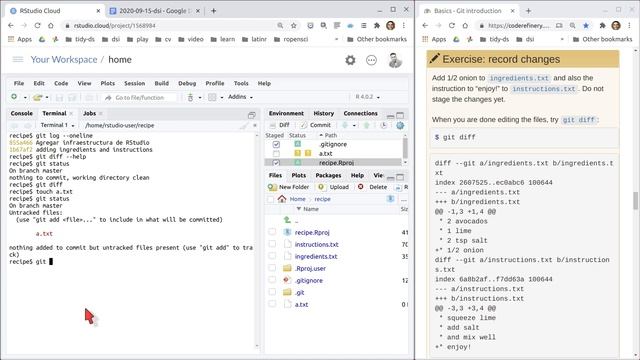Click the Git pane vertical scrollbar
Image resolution: width=640 pixels, height=360 pixels.
[x=405, y=148]
